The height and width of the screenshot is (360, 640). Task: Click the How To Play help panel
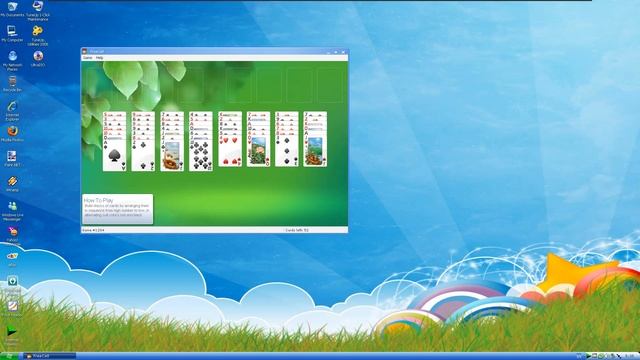(x=118, y=209)
